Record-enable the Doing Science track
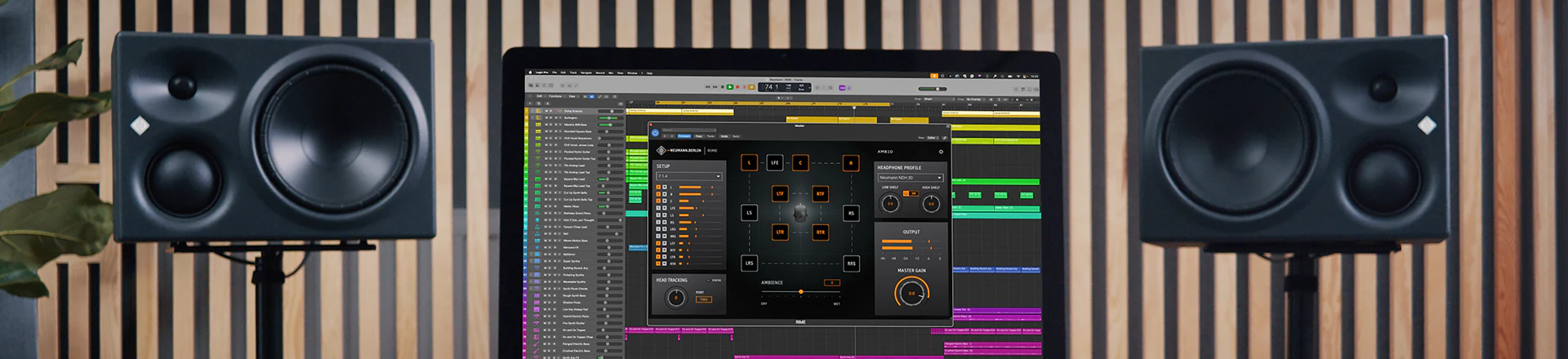1568x359 pixels. (x=556, y=111)
